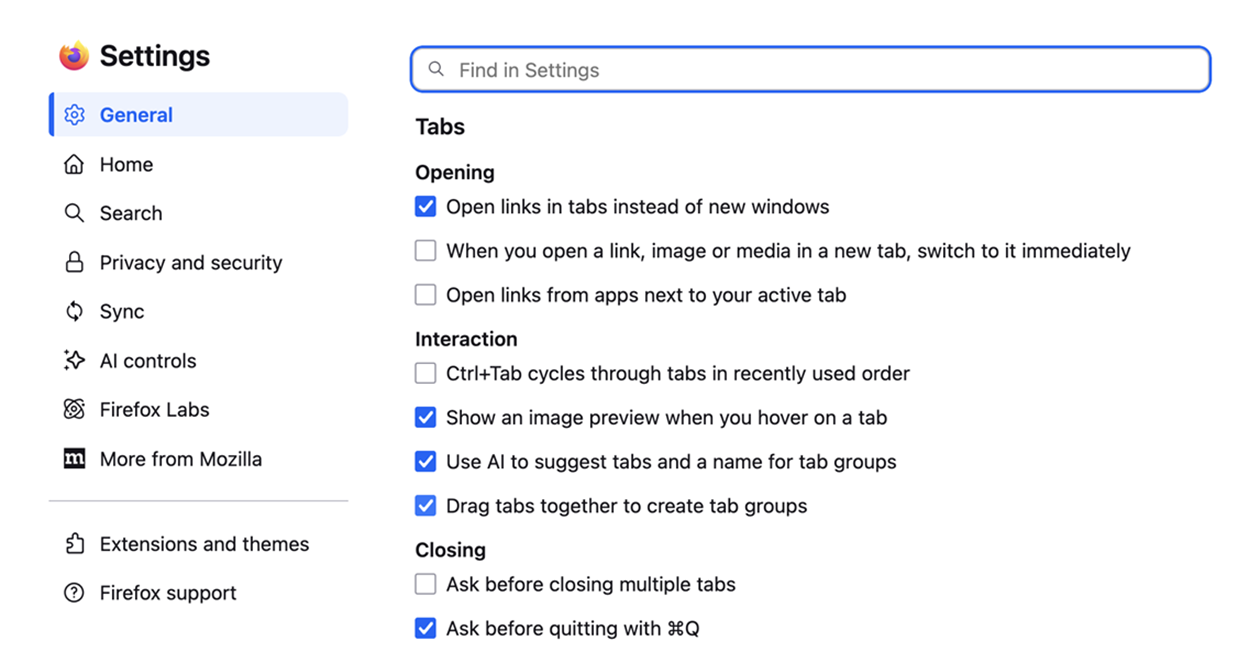
Task: Open the AI controls category
Action: (x=198, y=360)
